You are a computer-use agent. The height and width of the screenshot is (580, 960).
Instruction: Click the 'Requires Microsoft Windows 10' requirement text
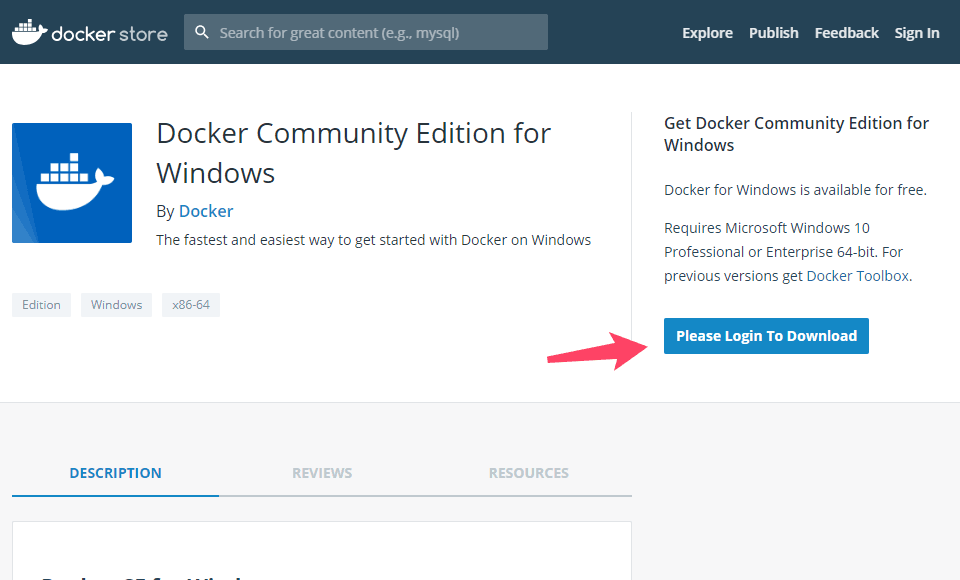coord(788,252)
